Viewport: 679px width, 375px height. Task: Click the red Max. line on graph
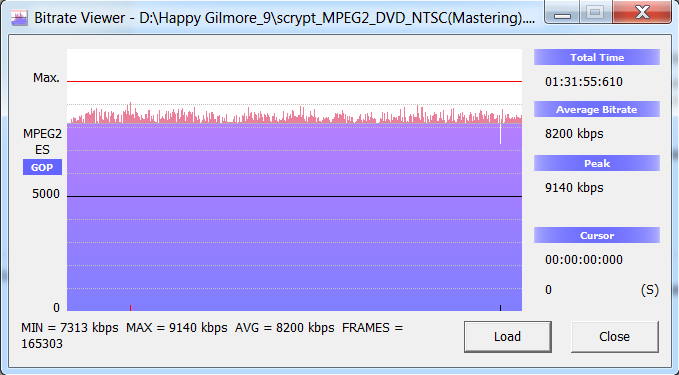294,81
